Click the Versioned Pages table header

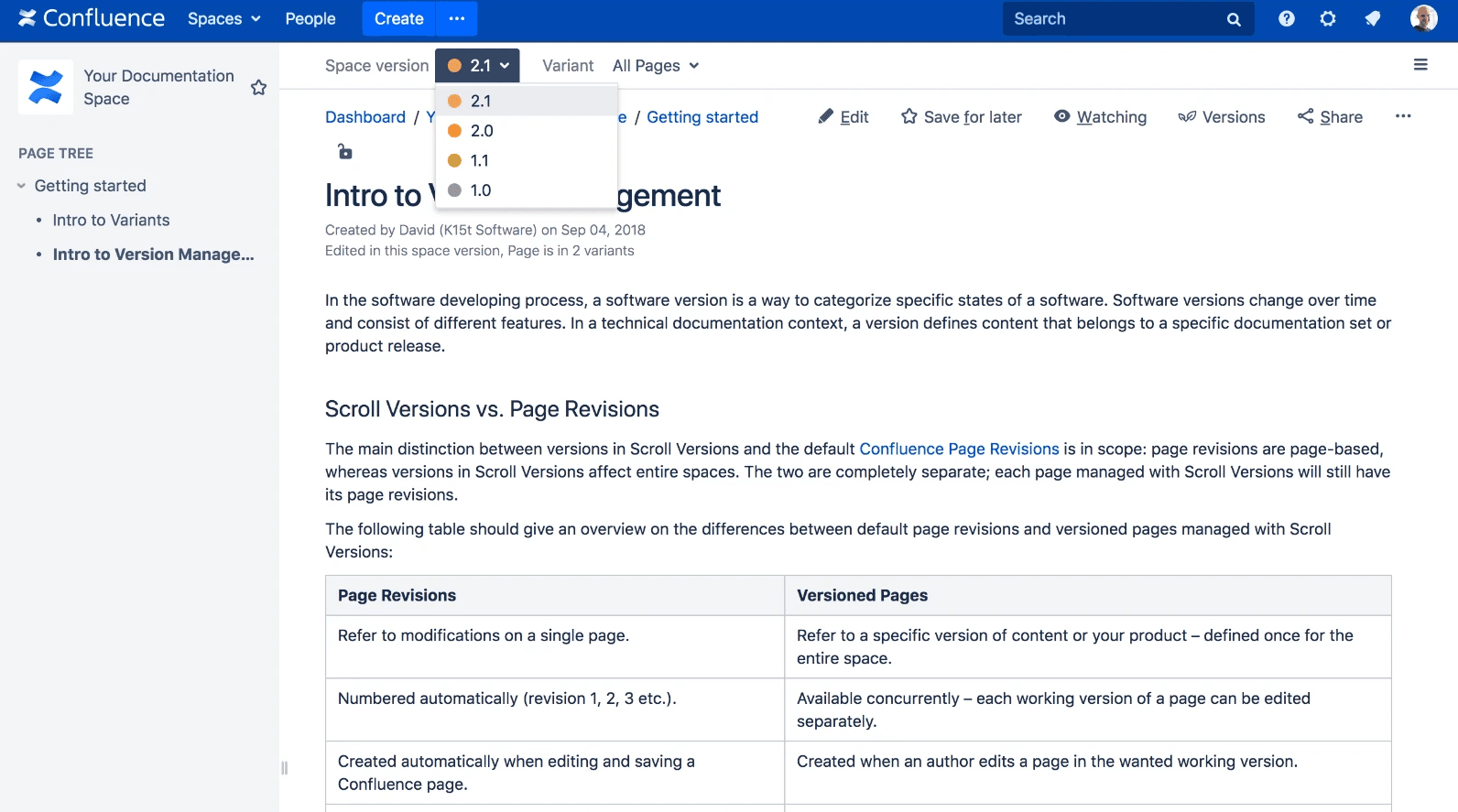1088,595
